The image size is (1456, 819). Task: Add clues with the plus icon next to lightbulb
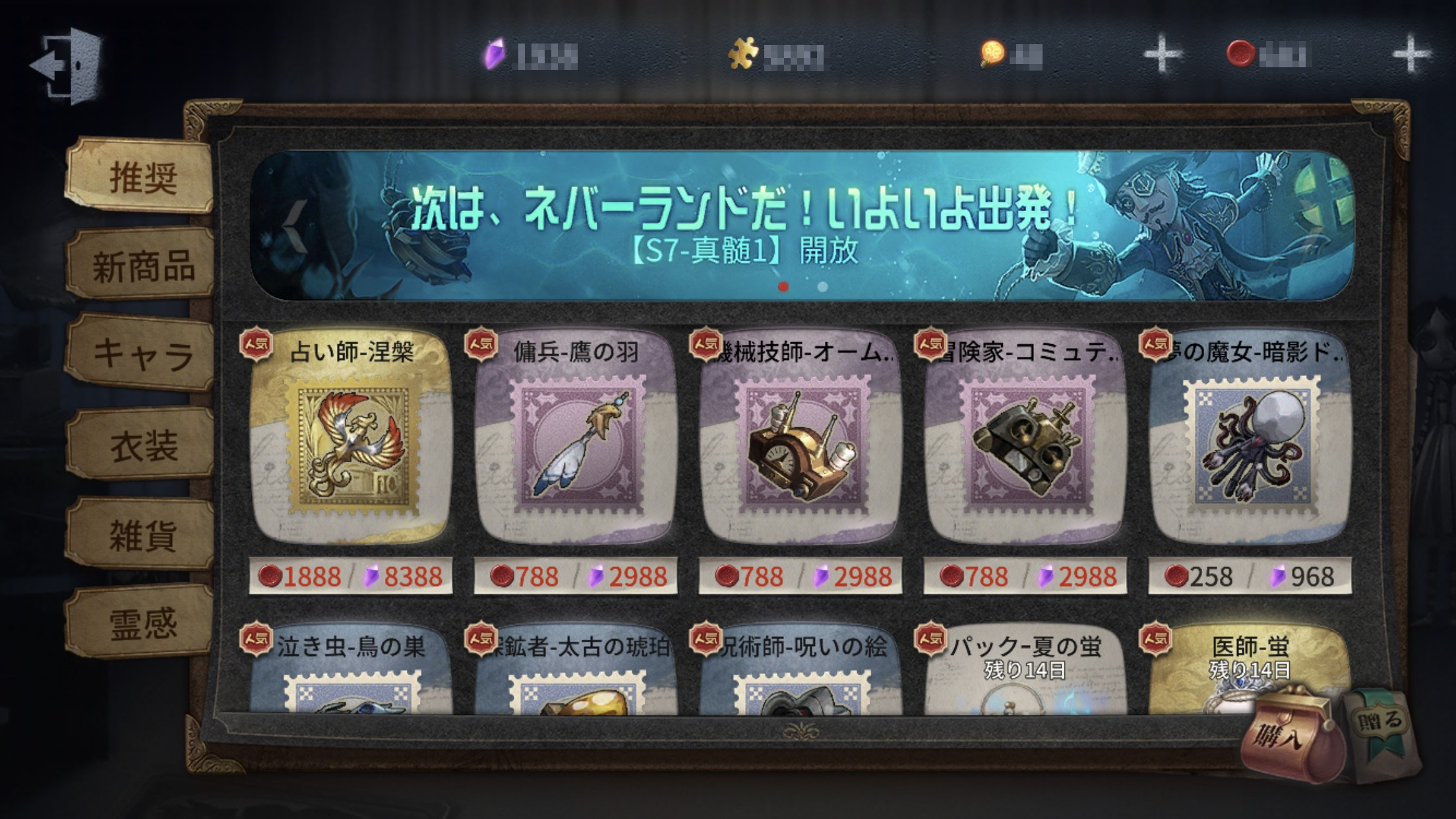coord(1162,54)
